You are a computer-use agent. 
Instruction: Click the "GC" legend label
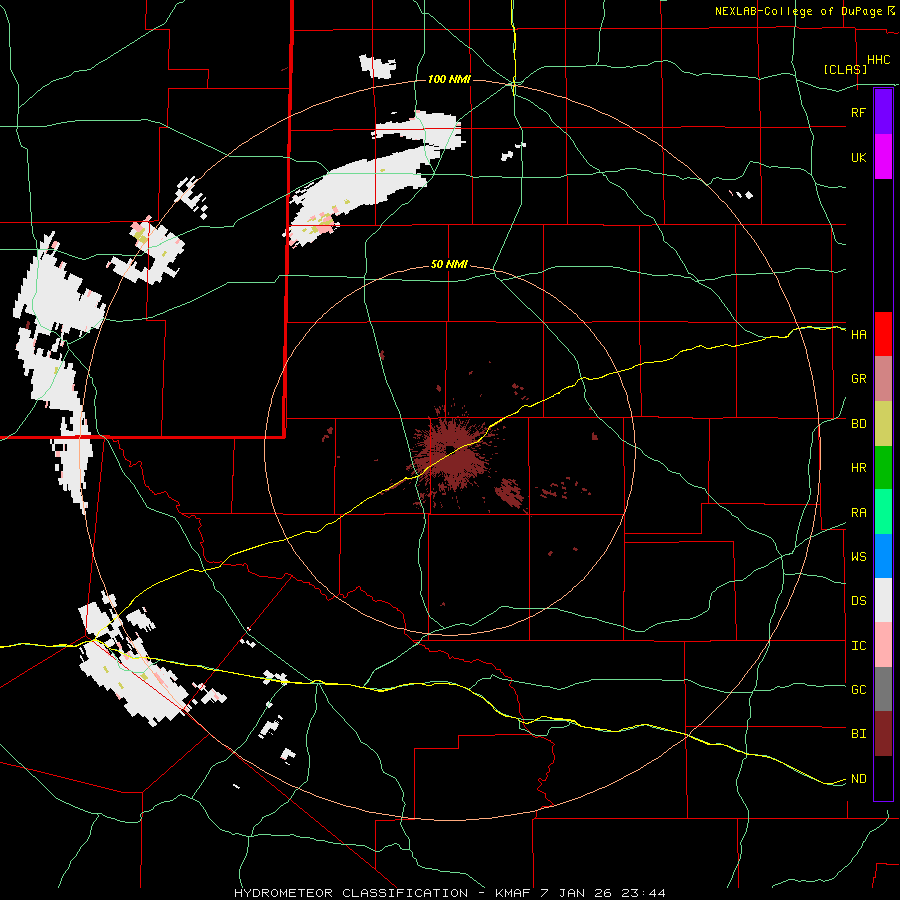859,690
